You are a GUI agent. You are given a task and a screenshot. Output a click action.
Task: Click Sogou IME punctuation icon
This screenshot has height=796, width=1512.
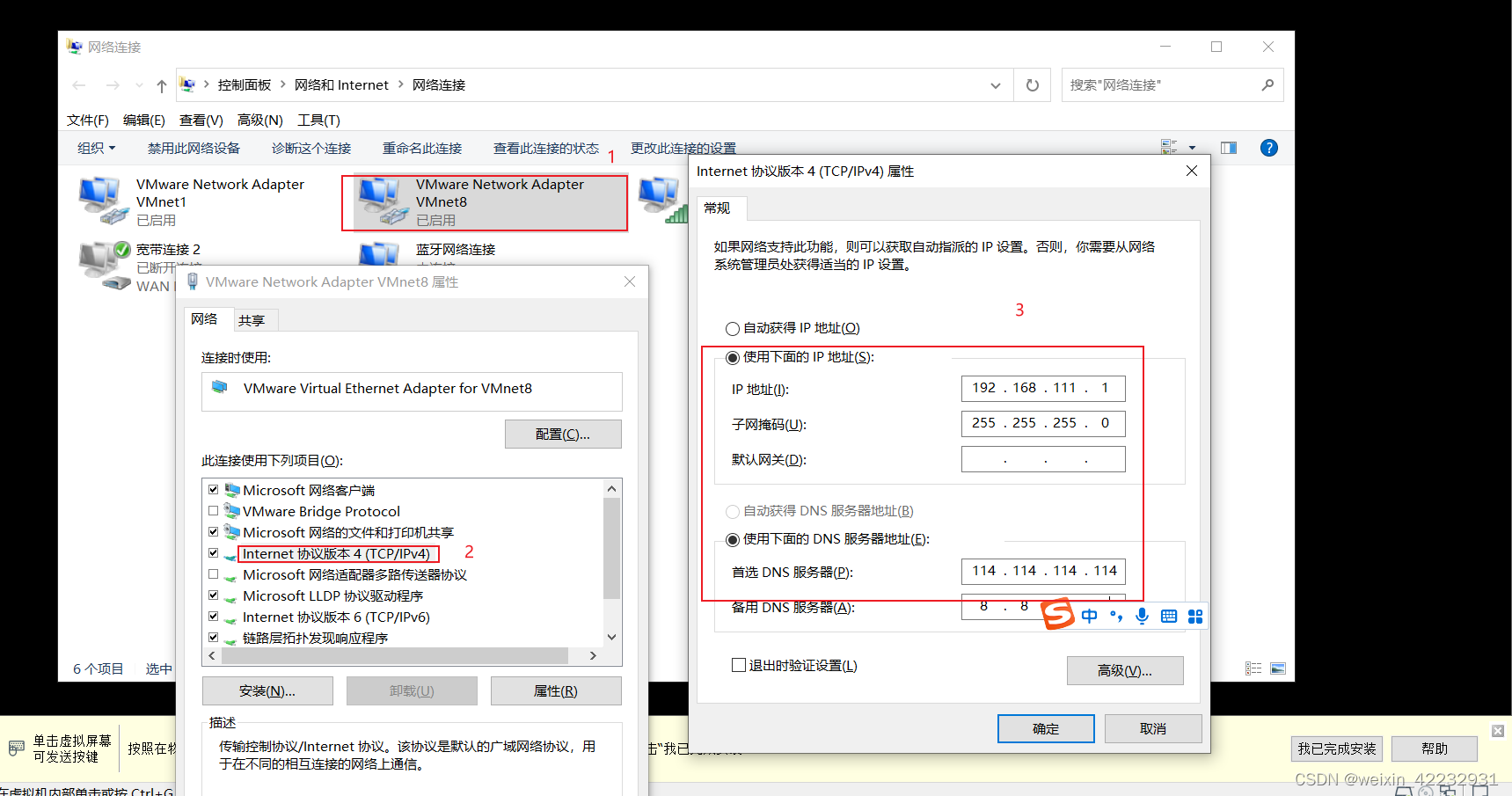click(1115, 616)
